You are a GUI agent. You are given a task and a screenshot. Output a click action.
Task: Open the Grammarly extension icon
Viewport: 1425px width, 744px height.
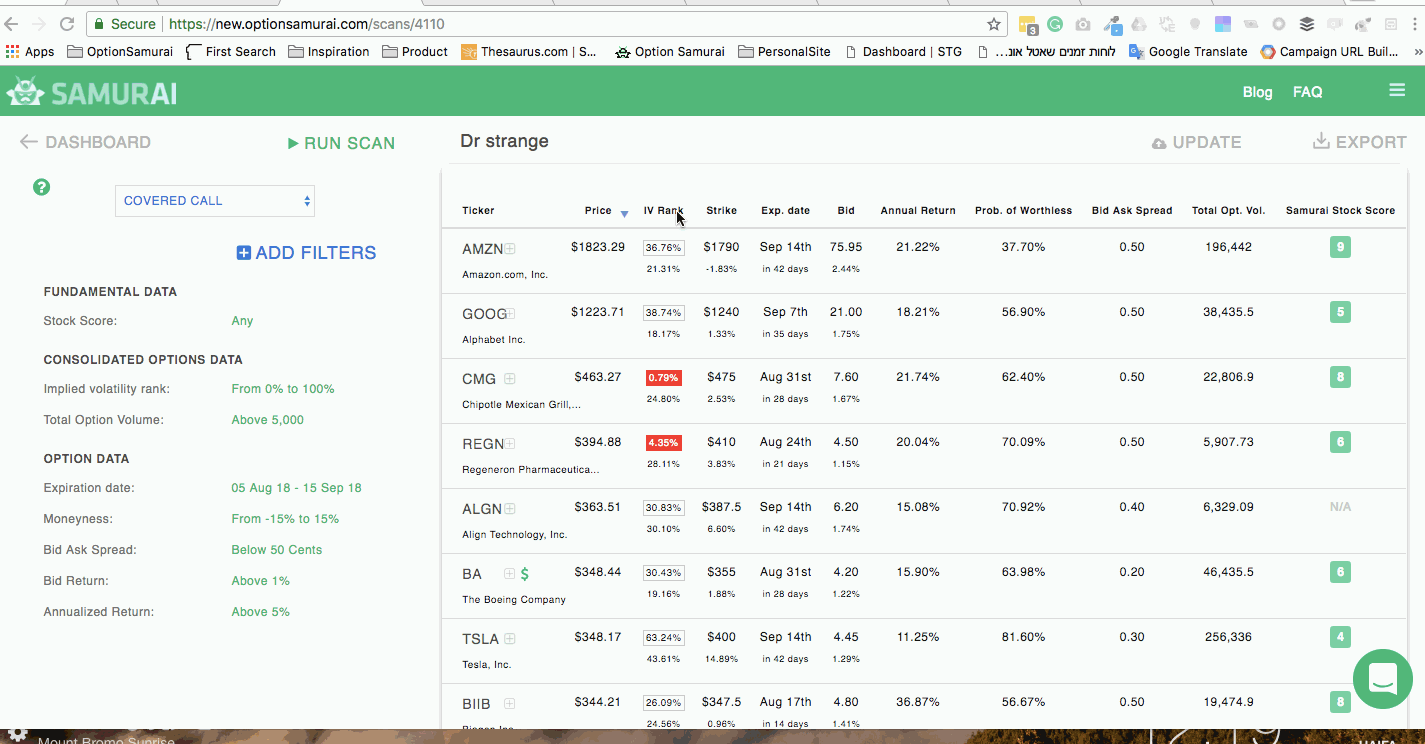[x=1055, y=24]
